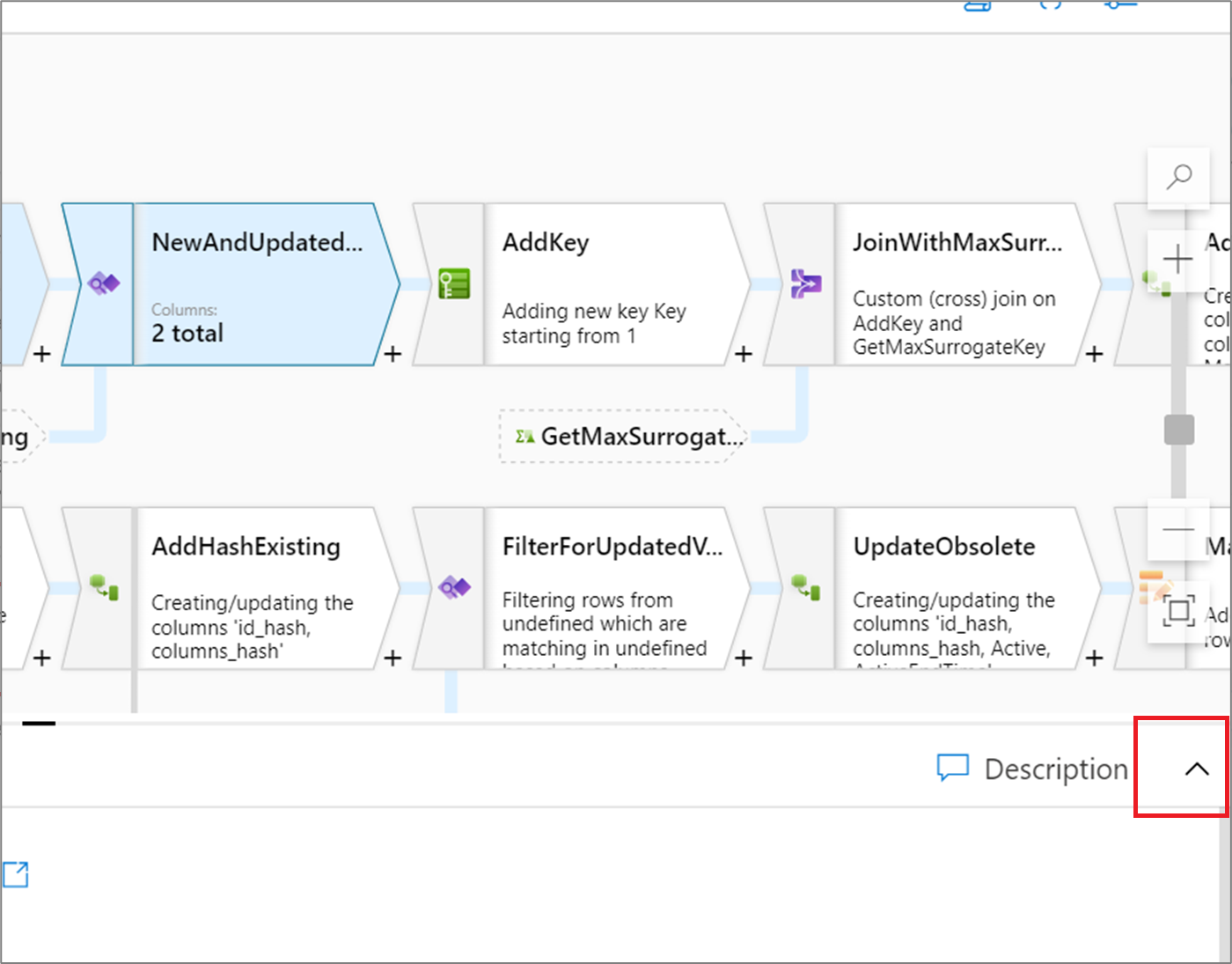Click the fit-to-screen zoom icon
Viewport: 1232px width, 964px height.
tap(1178, 610)
